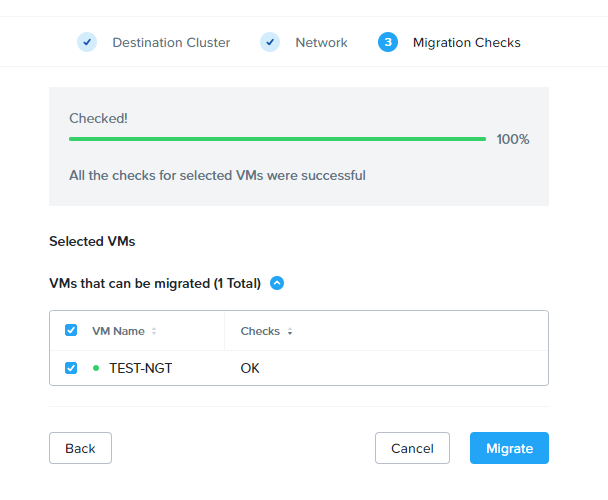Collapse the VMs that can be migrated section
Image resolution: width=608 pixels, height=500 pixels.
click(277, 283)
